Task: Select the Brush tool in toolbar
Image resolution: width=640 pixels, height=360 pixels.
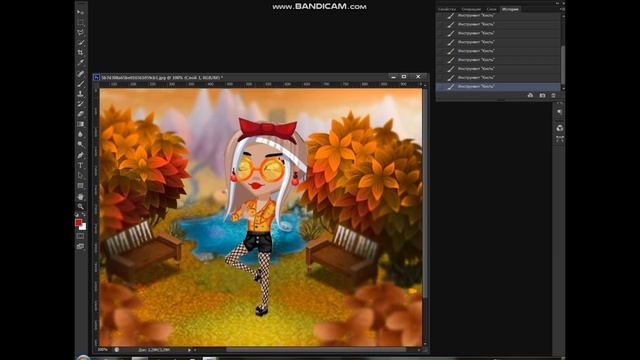Action: 80,84
